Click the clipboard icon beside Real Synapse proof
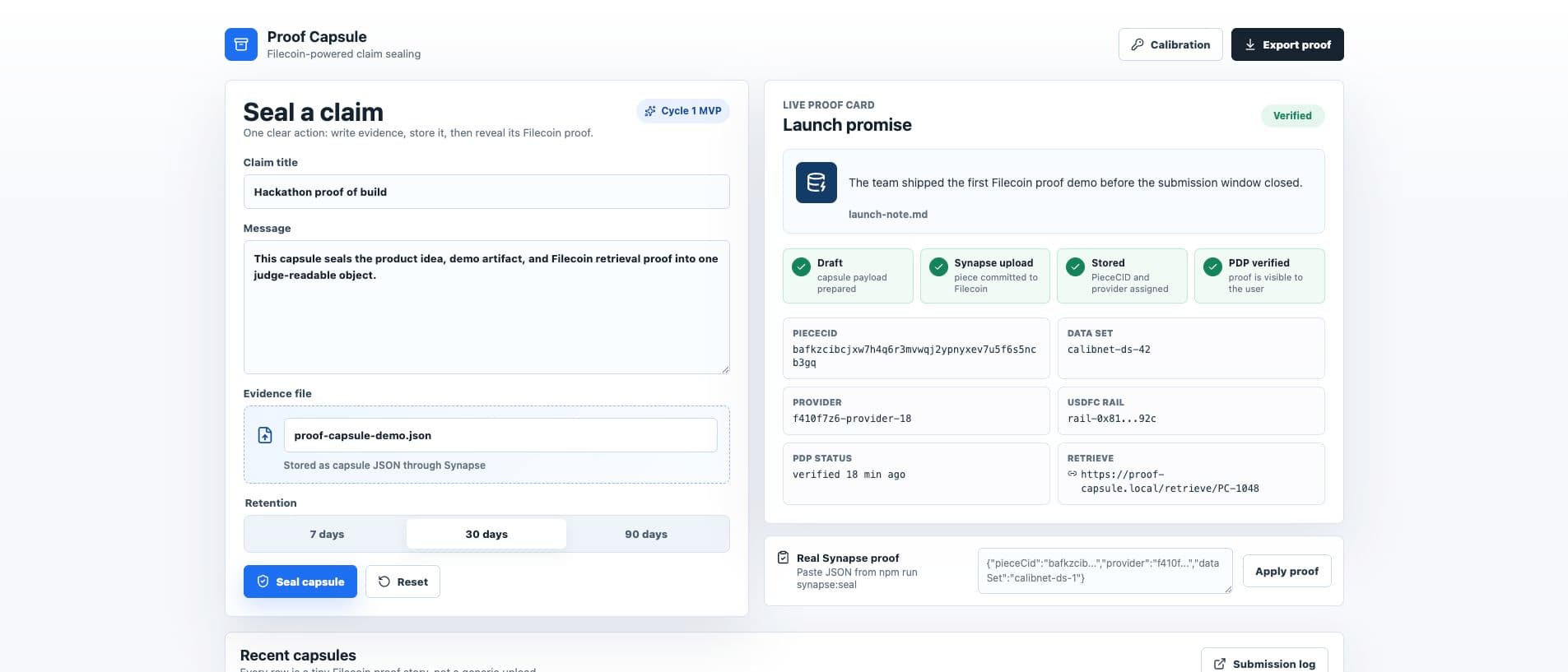 click(x=783, y=558)
